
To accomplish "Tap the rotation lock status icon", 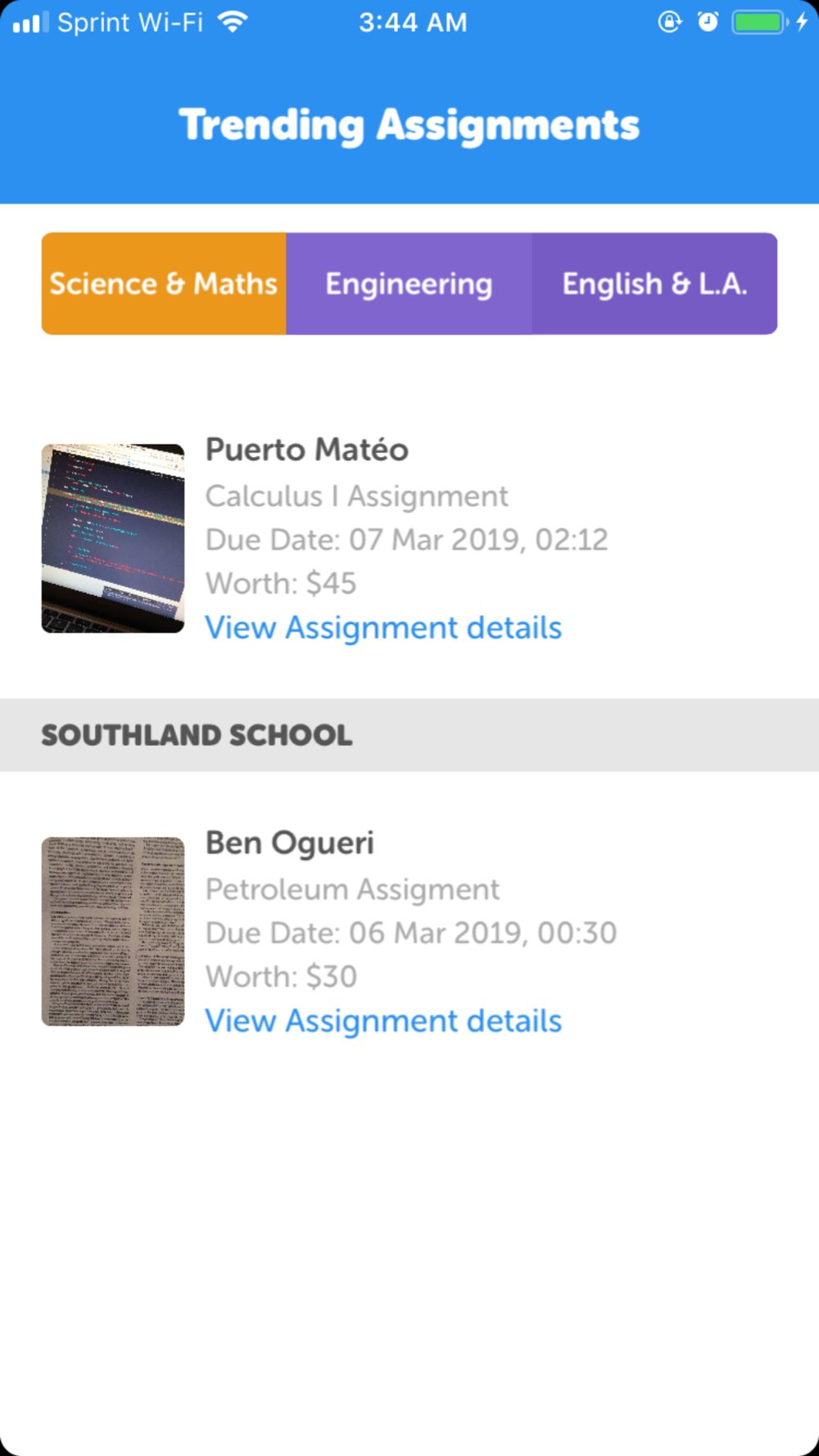I will coord(669,22).
